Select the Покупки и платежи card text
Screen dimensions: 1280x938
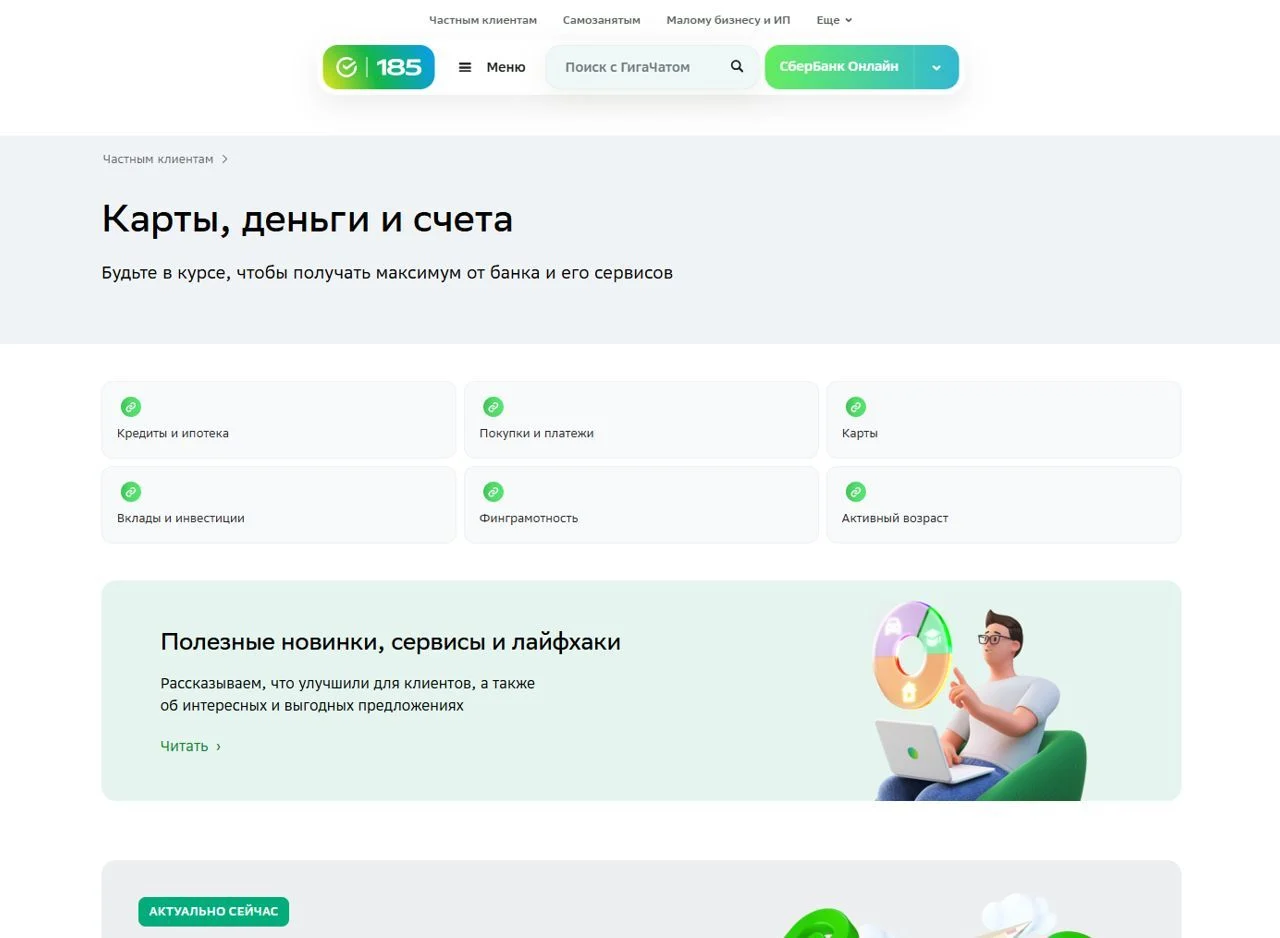(537, 433)
